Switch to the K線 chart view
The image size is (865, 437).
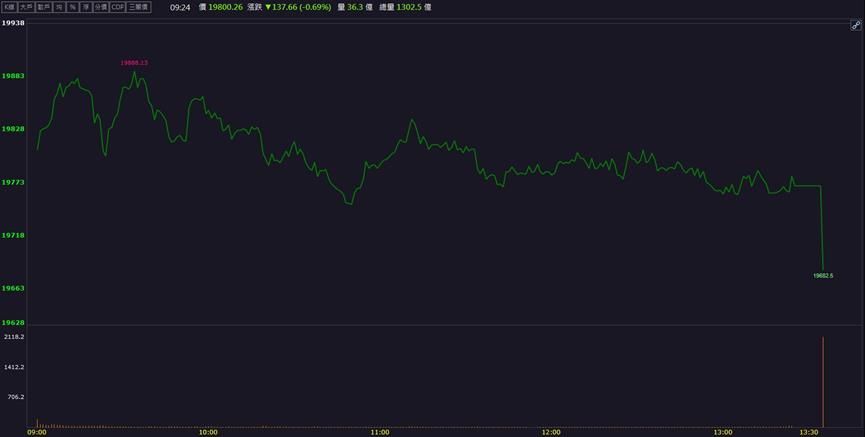[9, 7]
